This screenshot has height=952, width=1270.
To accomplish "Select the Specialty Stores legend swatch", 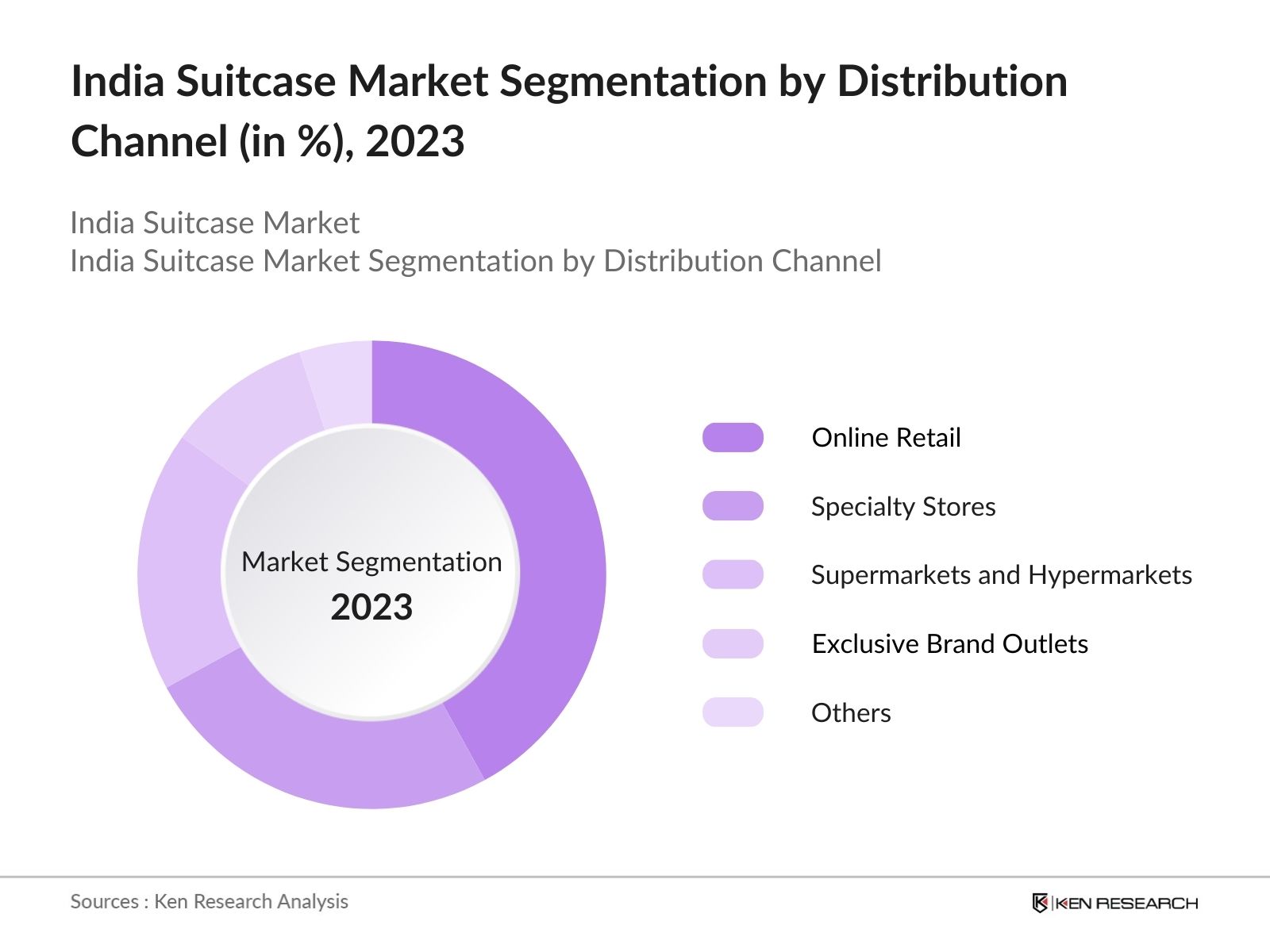I will coord(733,506).
